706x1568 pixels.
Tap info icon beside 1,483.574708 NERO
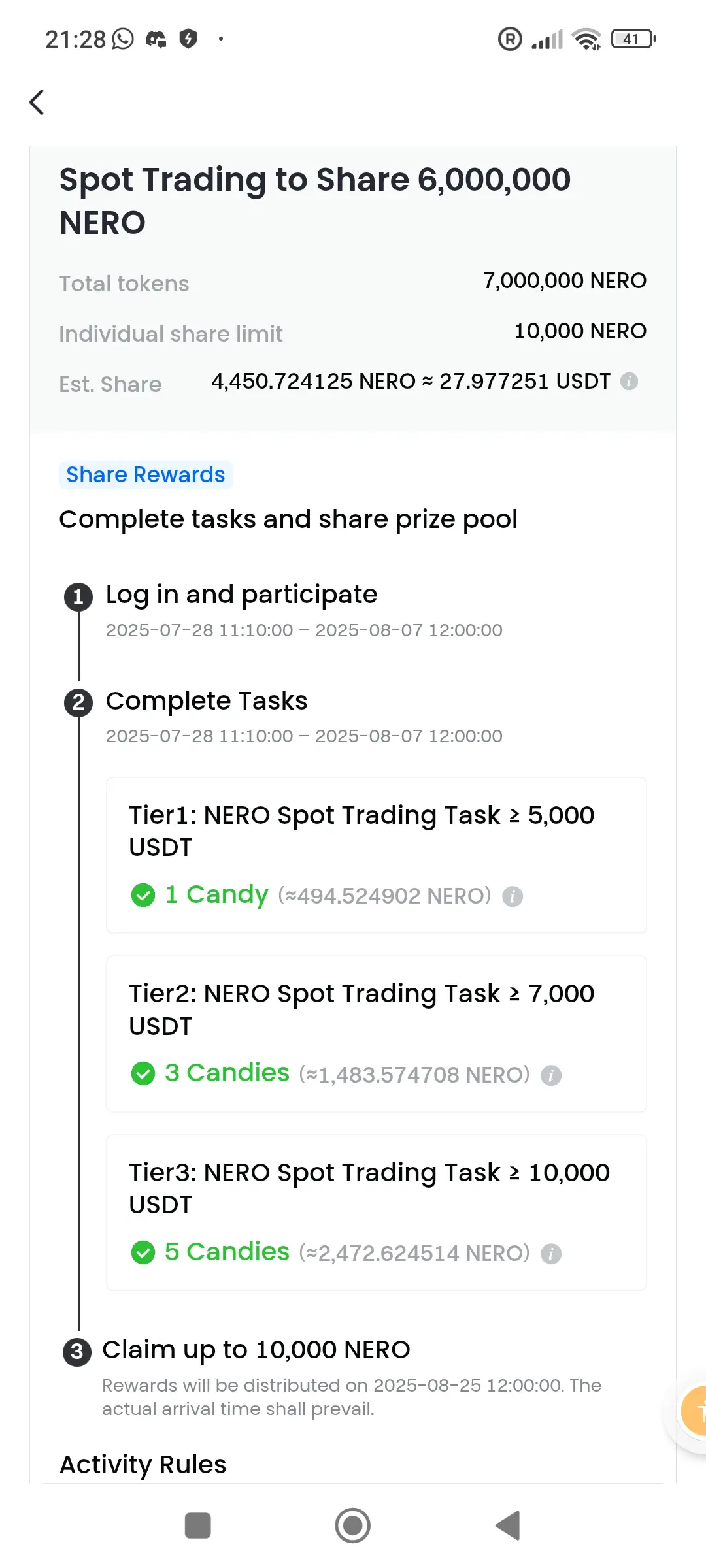(x=551, y=1075)
